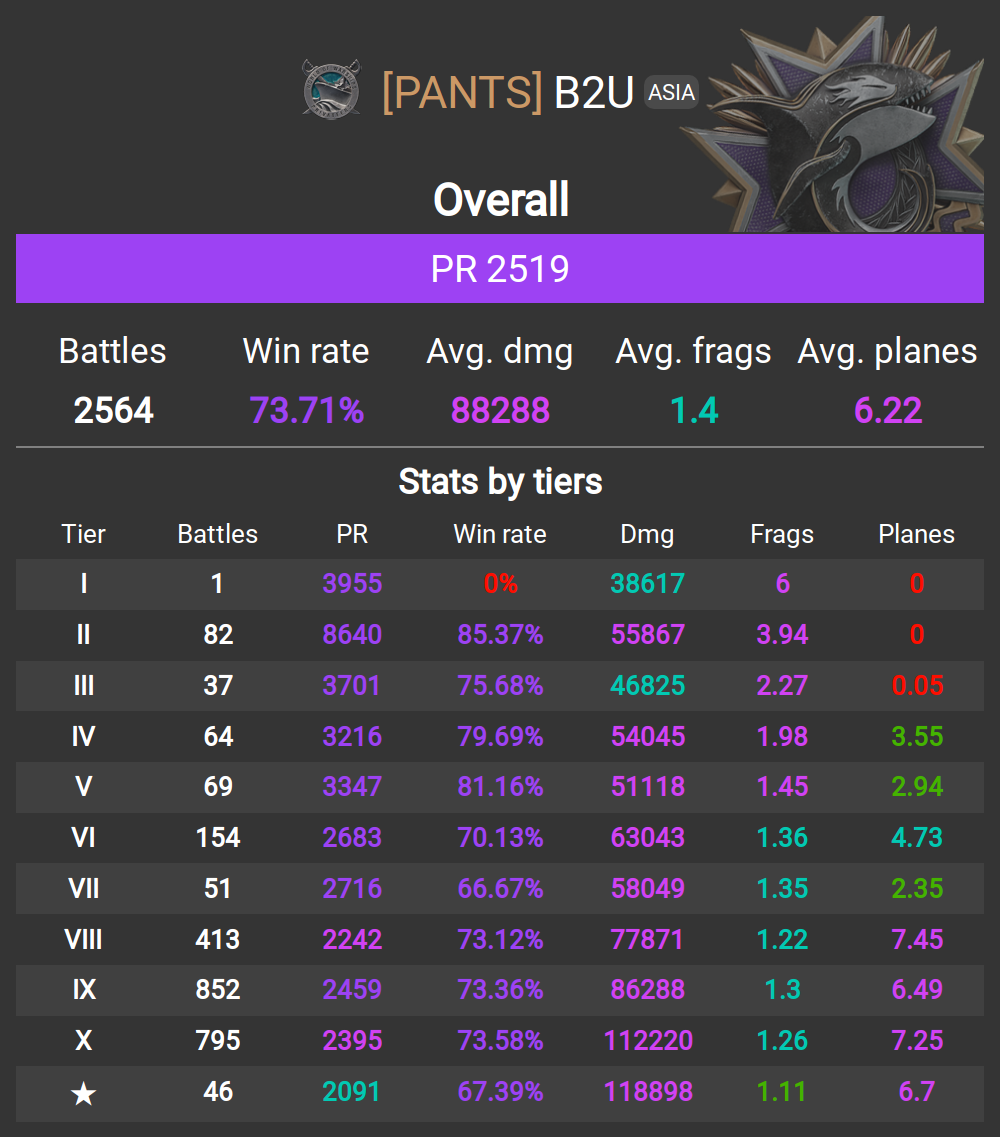Click the Stats by tiers heading
This screenshot has width=1000, height=1137.
500,482
